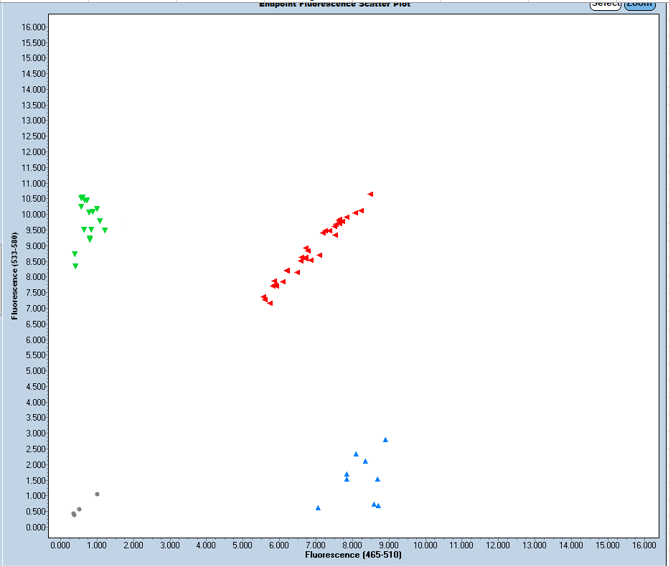Click the 16.000 tick on y-axis

click(x=33, y=26)
